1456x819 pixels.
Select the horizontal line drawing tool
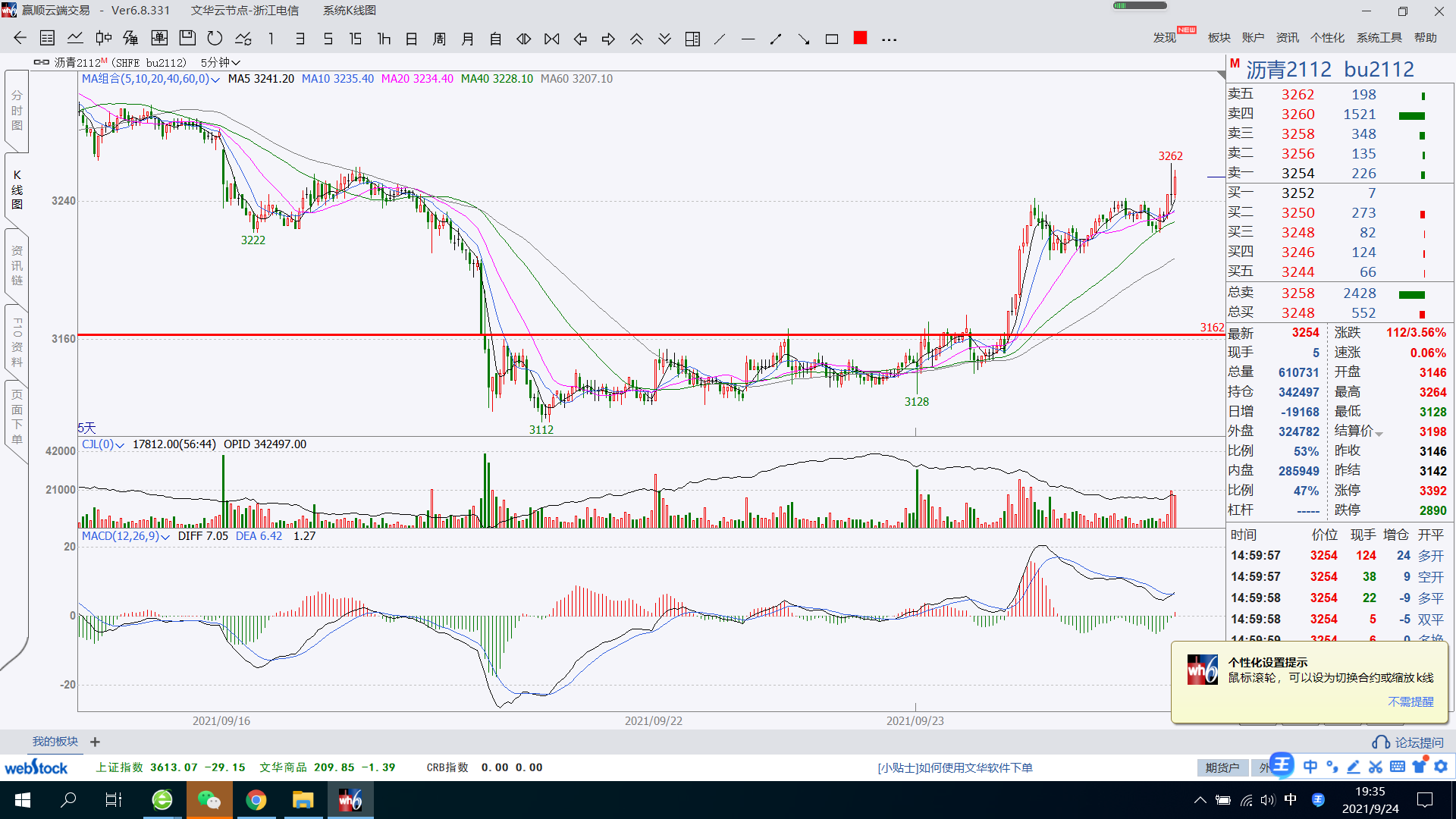click(x=748, y=39)
